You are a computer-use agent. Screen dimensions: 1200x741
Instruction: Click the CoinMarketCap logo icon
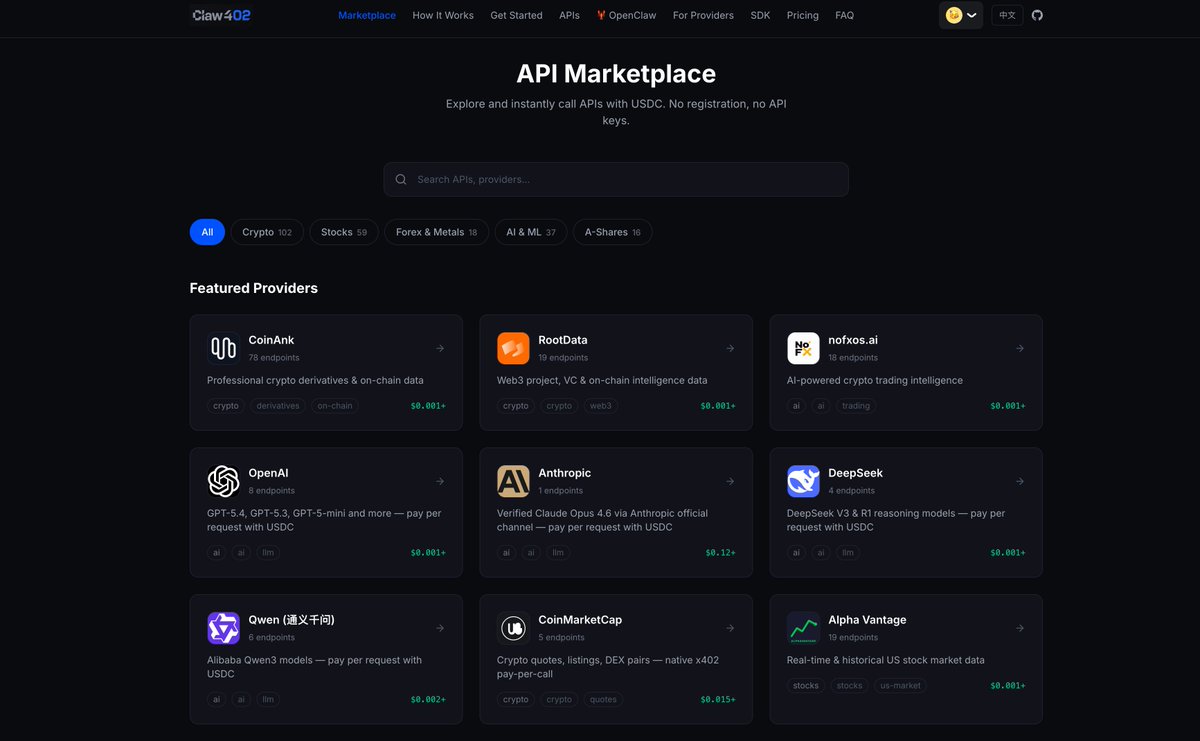click(x=513, y=628)
